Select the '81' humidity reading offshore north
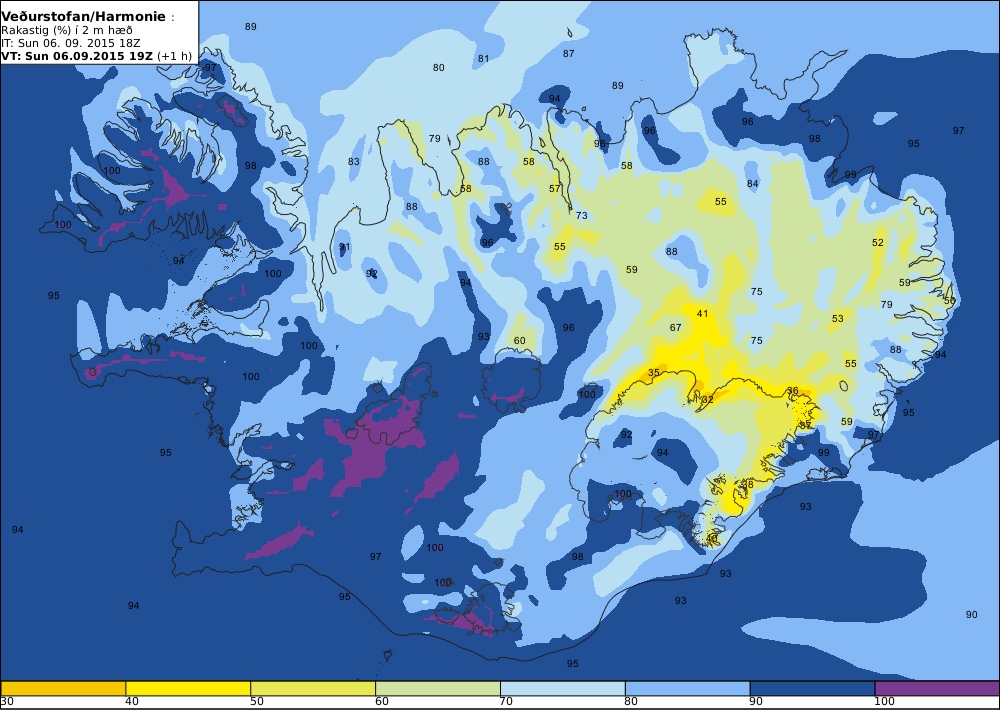This screenshot has height=710, width=1000. [x=483, y=59]
